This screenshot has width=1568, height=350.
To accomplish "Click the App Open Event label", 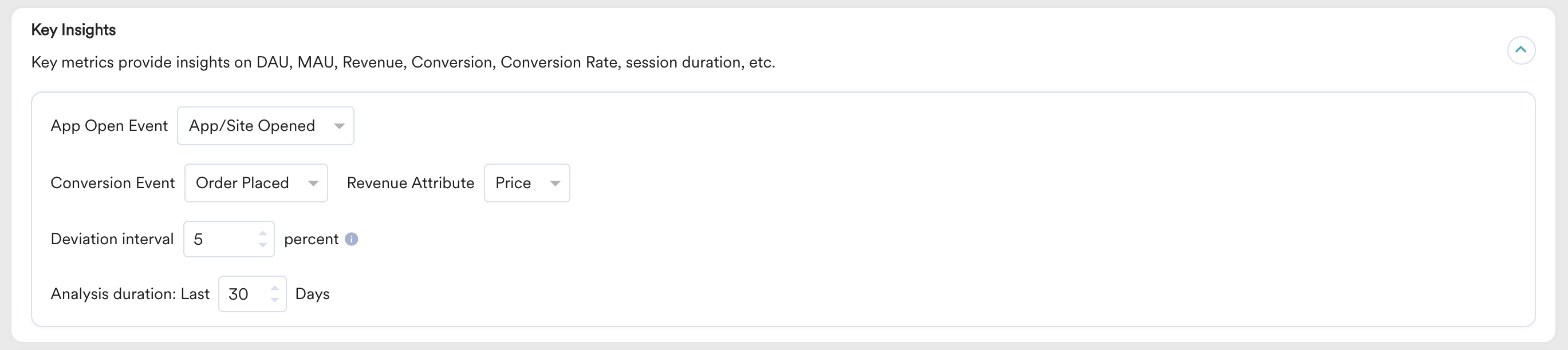I will [109, 126].
